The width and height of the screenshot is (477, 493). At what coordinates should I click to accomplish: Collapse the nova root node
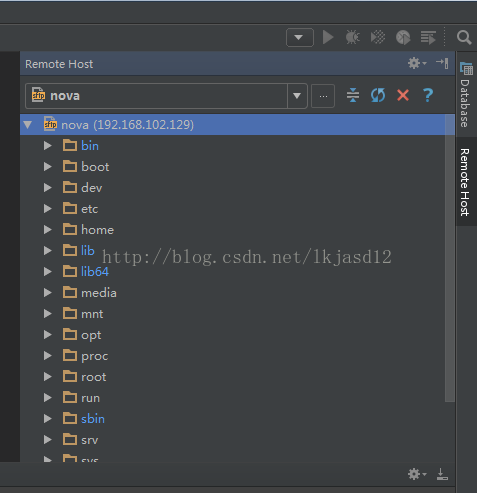point(28,125)
